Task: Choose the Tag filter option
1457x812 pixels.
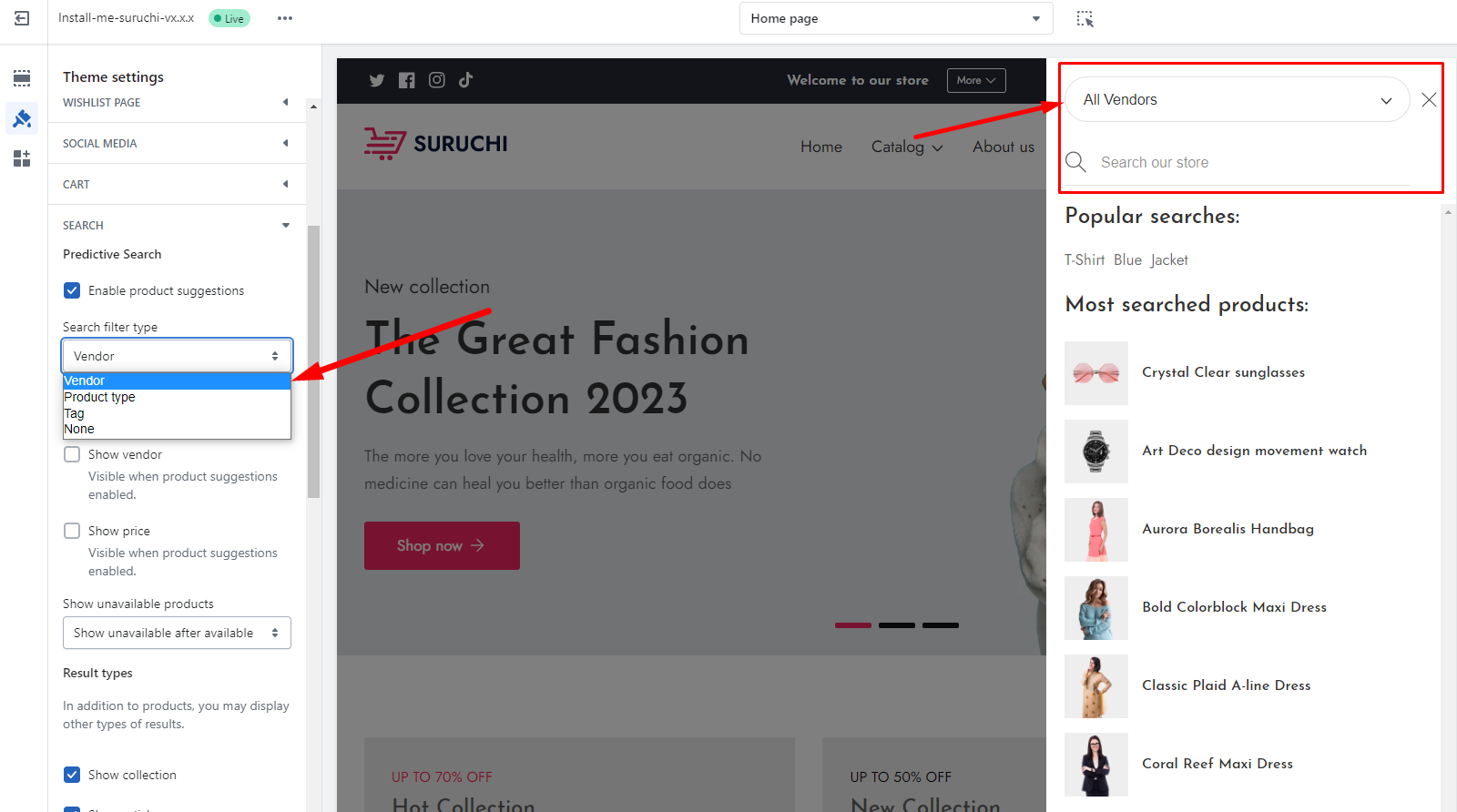Action: (x=75, y=413)
